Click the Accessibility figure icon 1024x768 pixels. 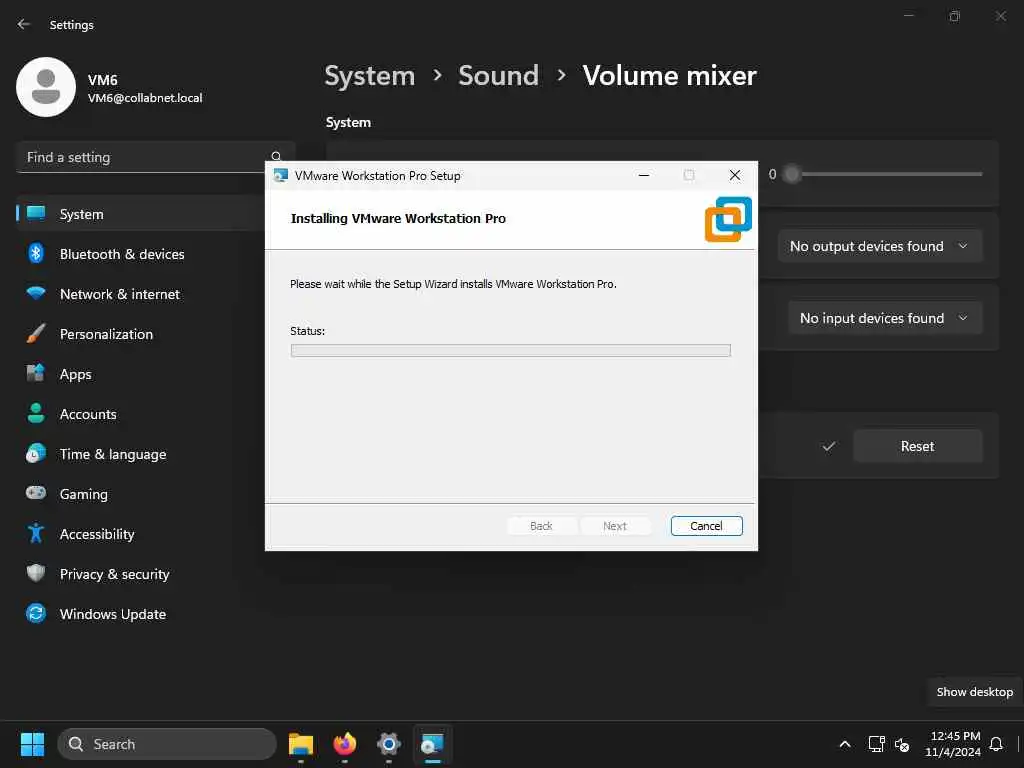point(36,534)
